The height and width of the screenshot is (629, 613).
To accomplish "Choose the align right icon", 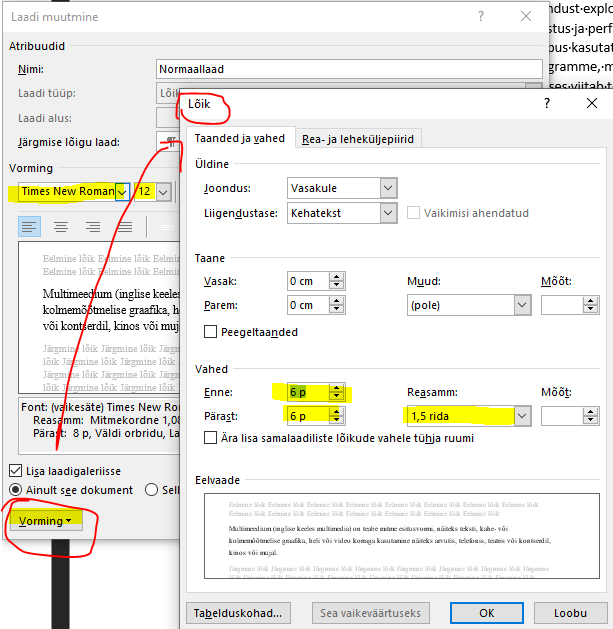I will (93, 228).
